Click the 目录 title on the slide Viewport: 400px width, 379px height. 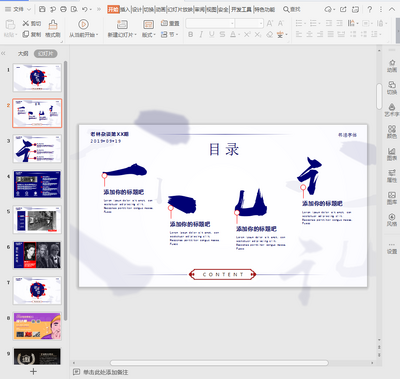click(x=224, y=149)
